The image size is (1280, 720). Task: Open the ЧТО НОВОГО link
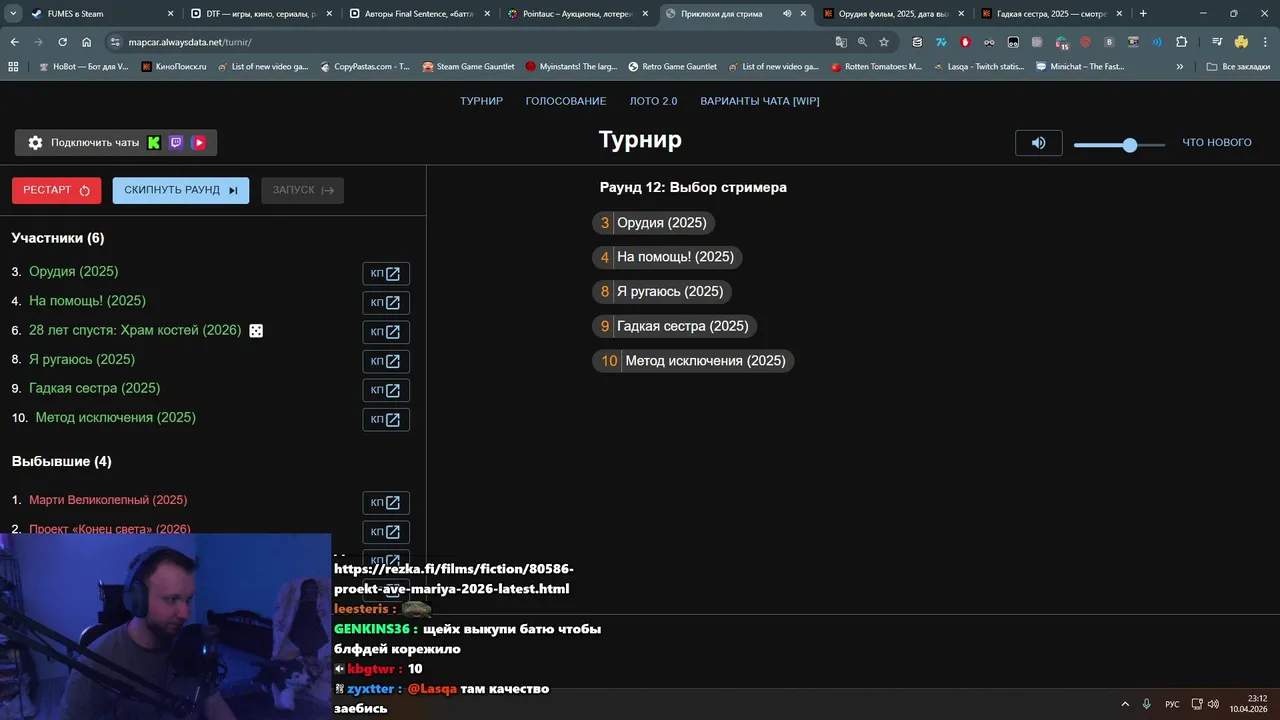point(1217,143)
